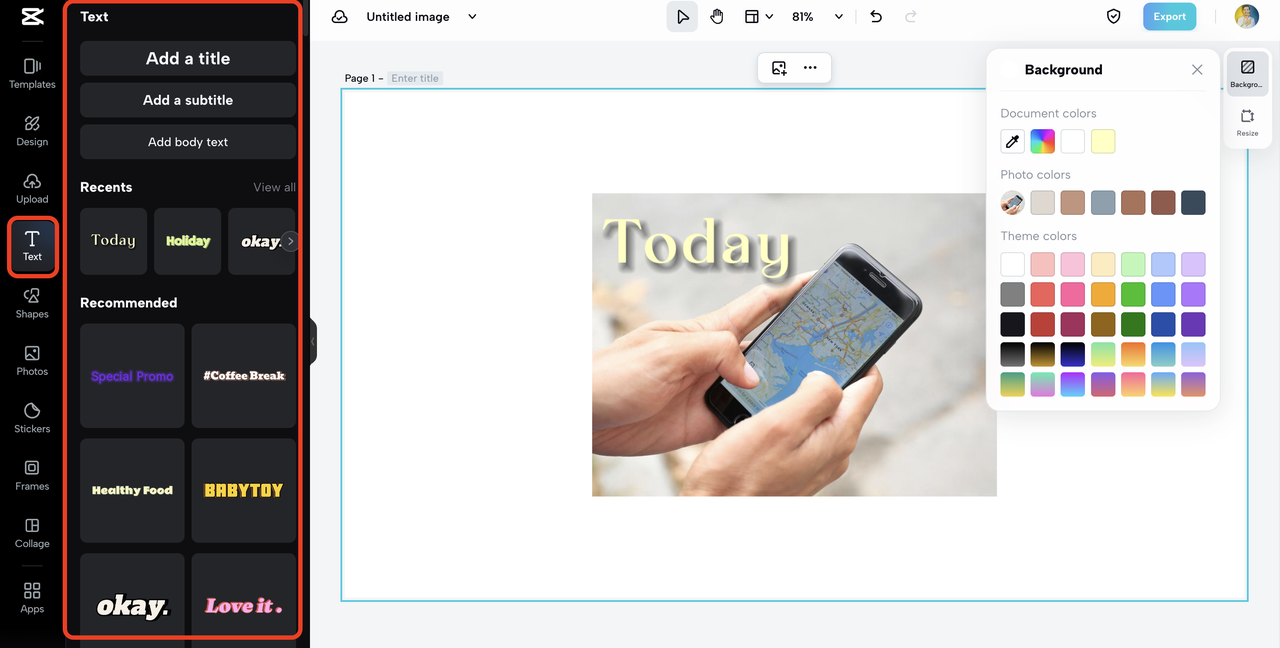Click the shield security icon
The width and height of the screenshot is (1280, 648).
pos(1113,17)
